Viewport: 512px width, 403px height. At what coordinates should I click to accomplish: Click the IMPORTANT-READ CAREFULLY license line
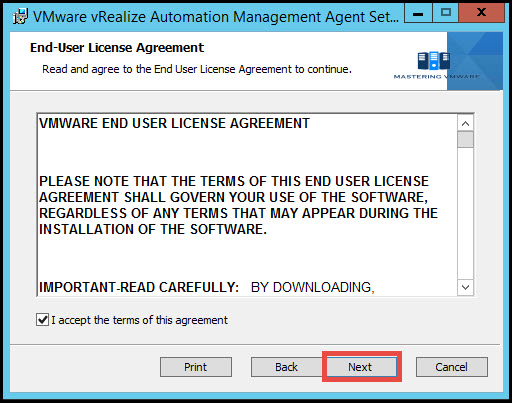tap(207, 287)
